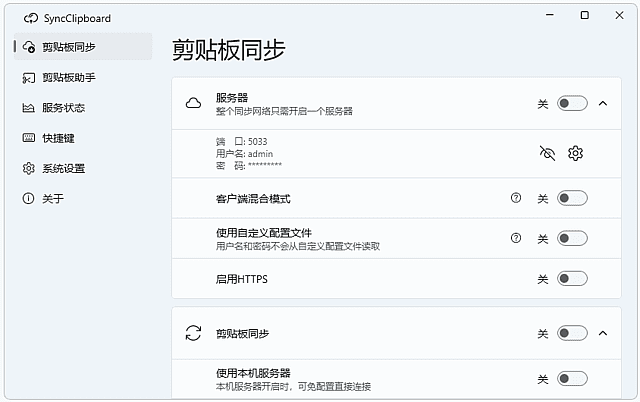
Task: Turn on the 剪贴板同步 section switch
Action: pos(572,333)
